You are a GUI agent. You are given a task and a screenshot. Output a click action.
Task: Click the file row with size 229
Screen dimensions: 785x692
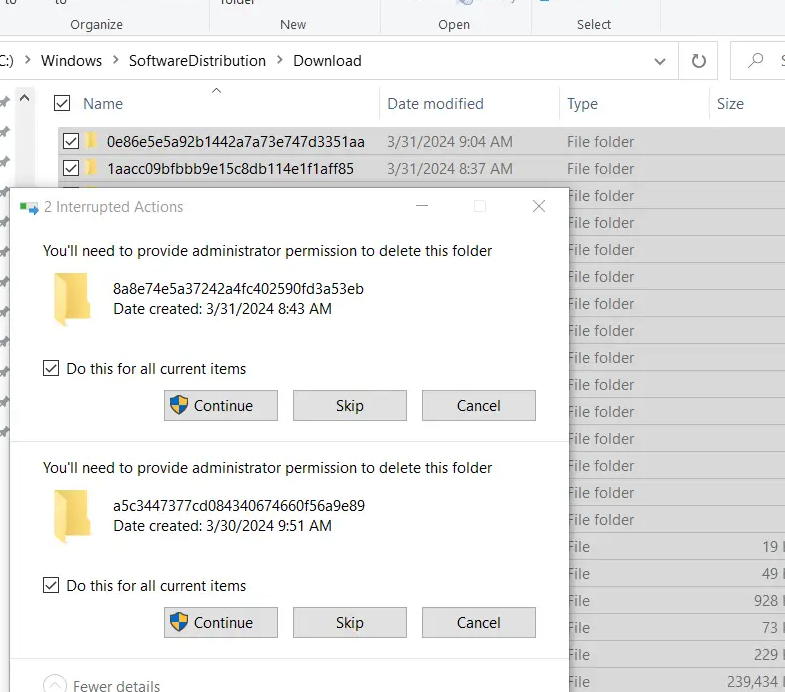pyautogui.click(x=677, y=654)
